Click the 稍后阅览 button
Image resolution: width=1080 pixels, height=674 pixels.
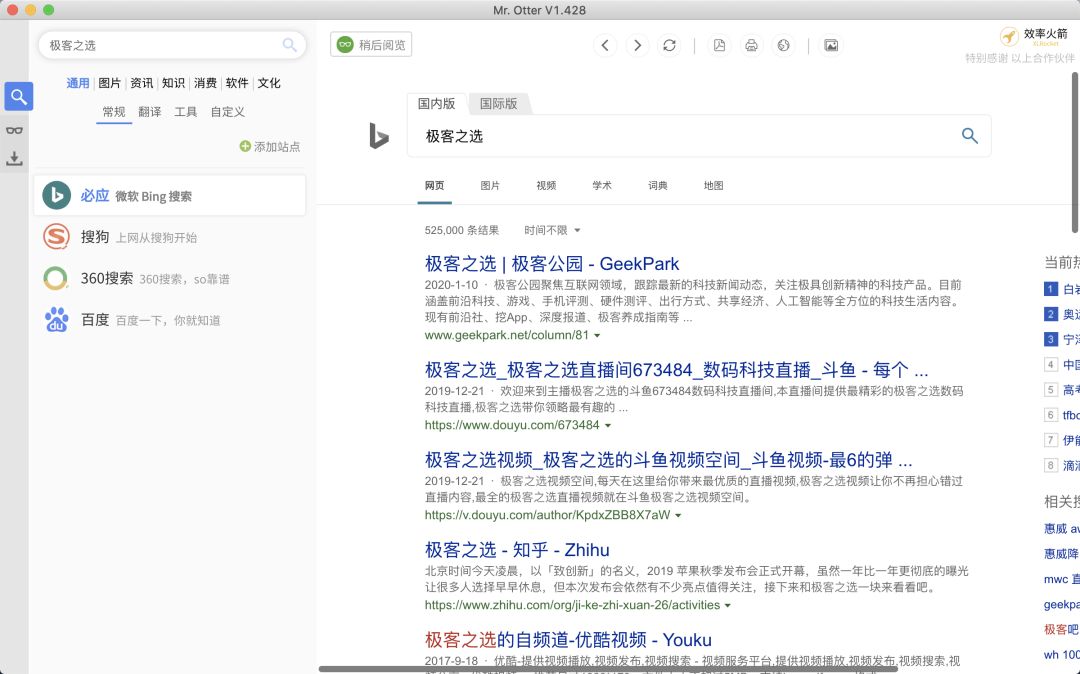click(x=371, y=45)
